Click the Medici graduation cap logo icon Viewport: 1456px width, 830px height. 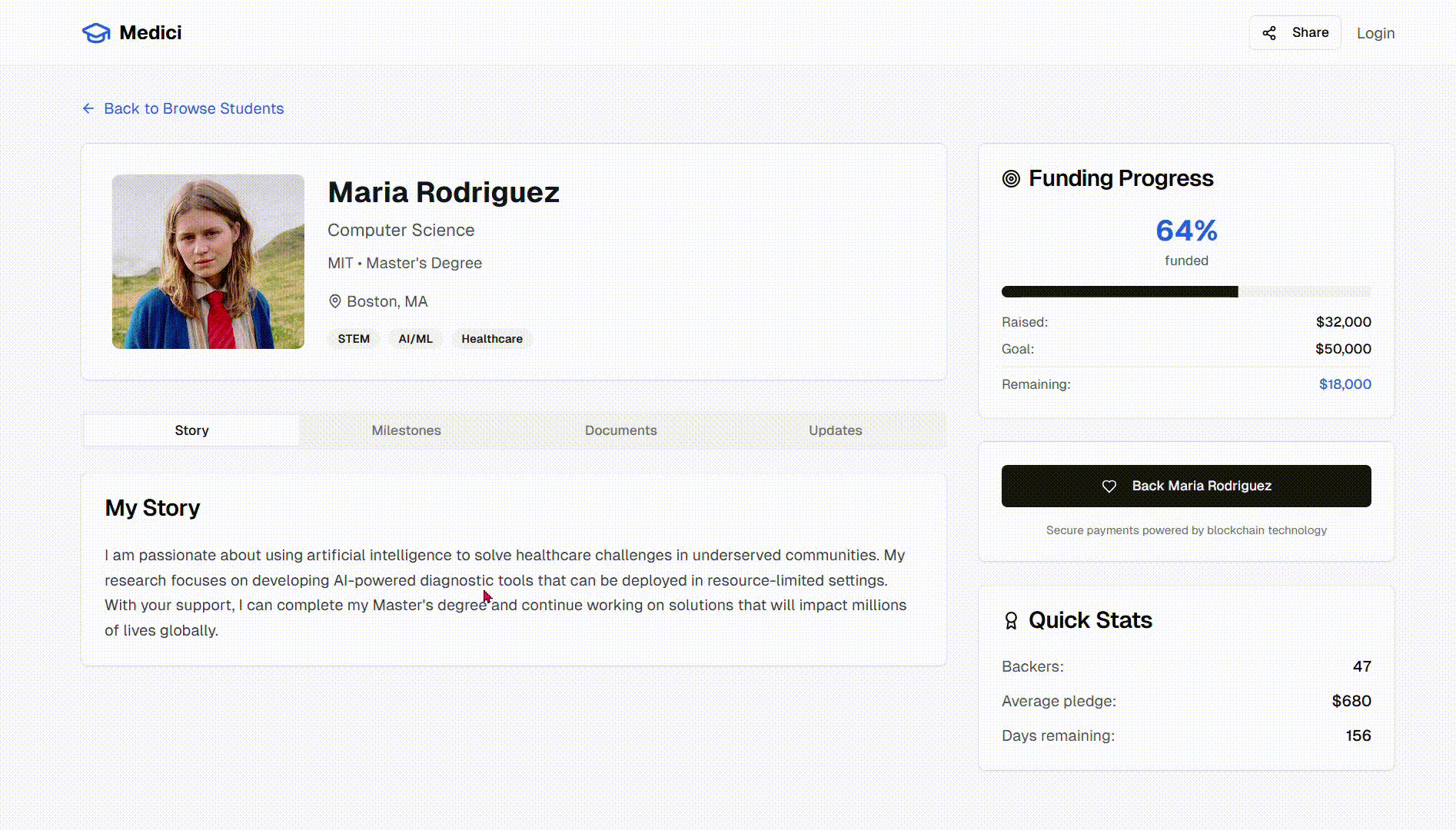pos(96,33)
